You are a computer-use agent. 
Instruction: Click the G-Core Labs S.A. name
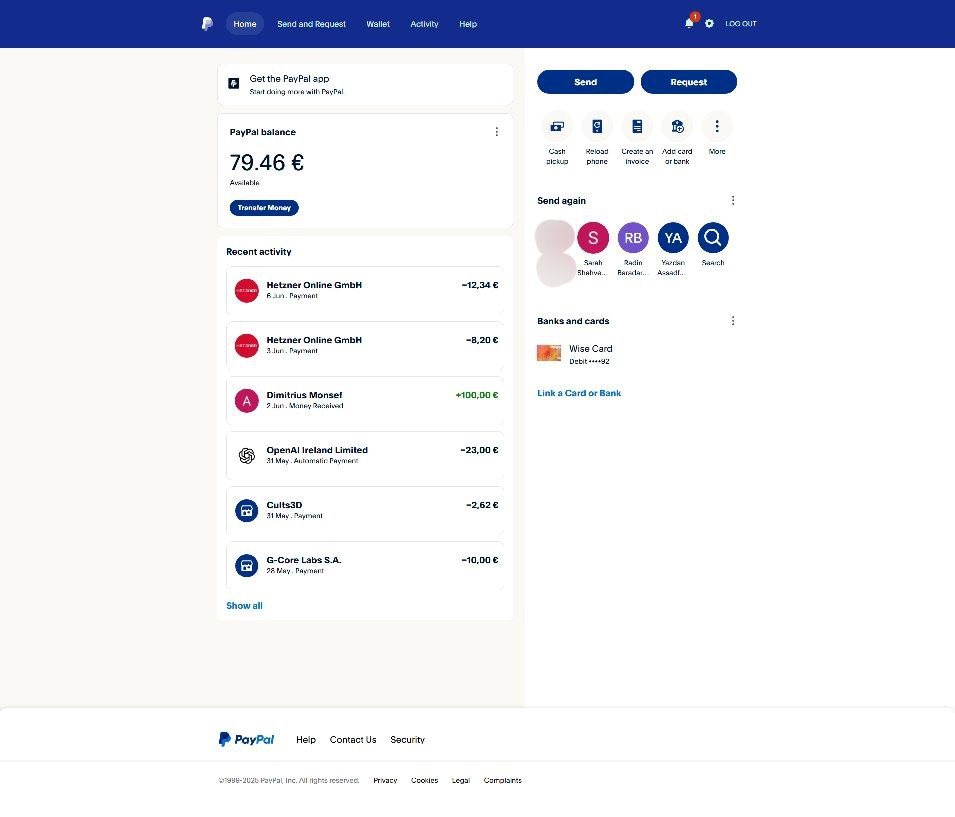tap(304, 560)
